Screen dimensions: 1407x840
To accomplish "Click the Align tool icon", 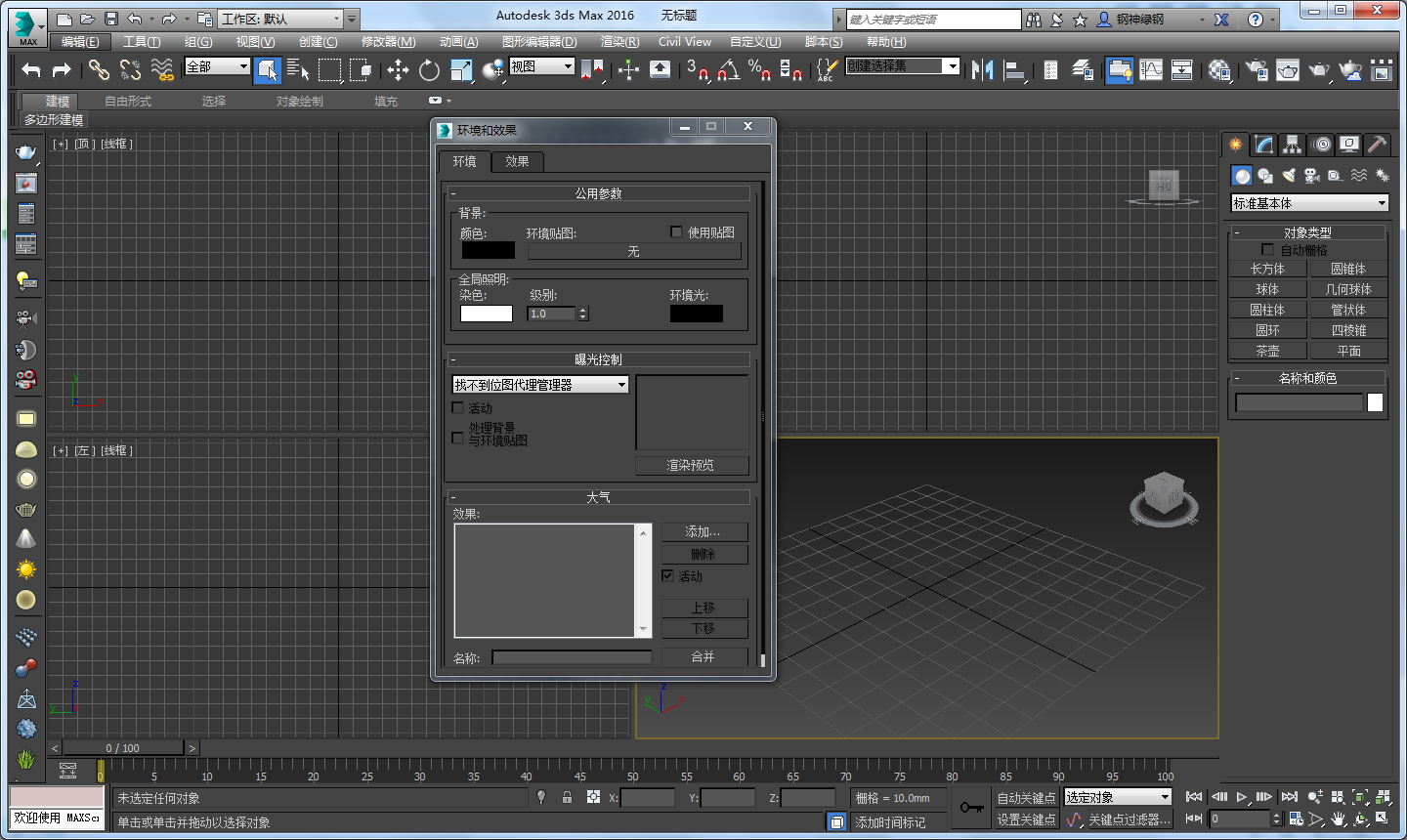I will point(1014,69).
